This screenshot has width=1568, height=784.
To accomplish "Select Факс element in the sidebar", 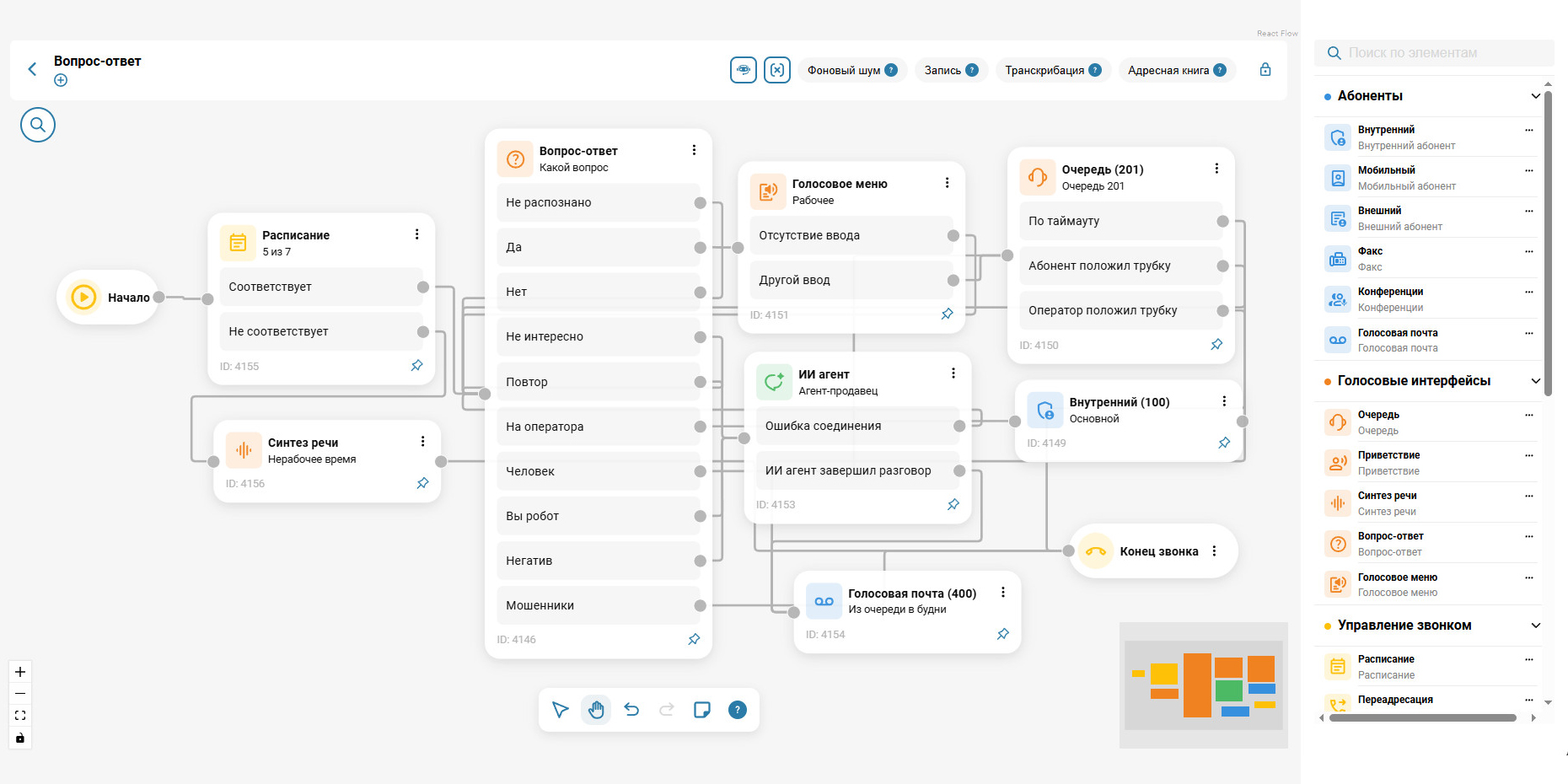I will (x=1429, y=259).
